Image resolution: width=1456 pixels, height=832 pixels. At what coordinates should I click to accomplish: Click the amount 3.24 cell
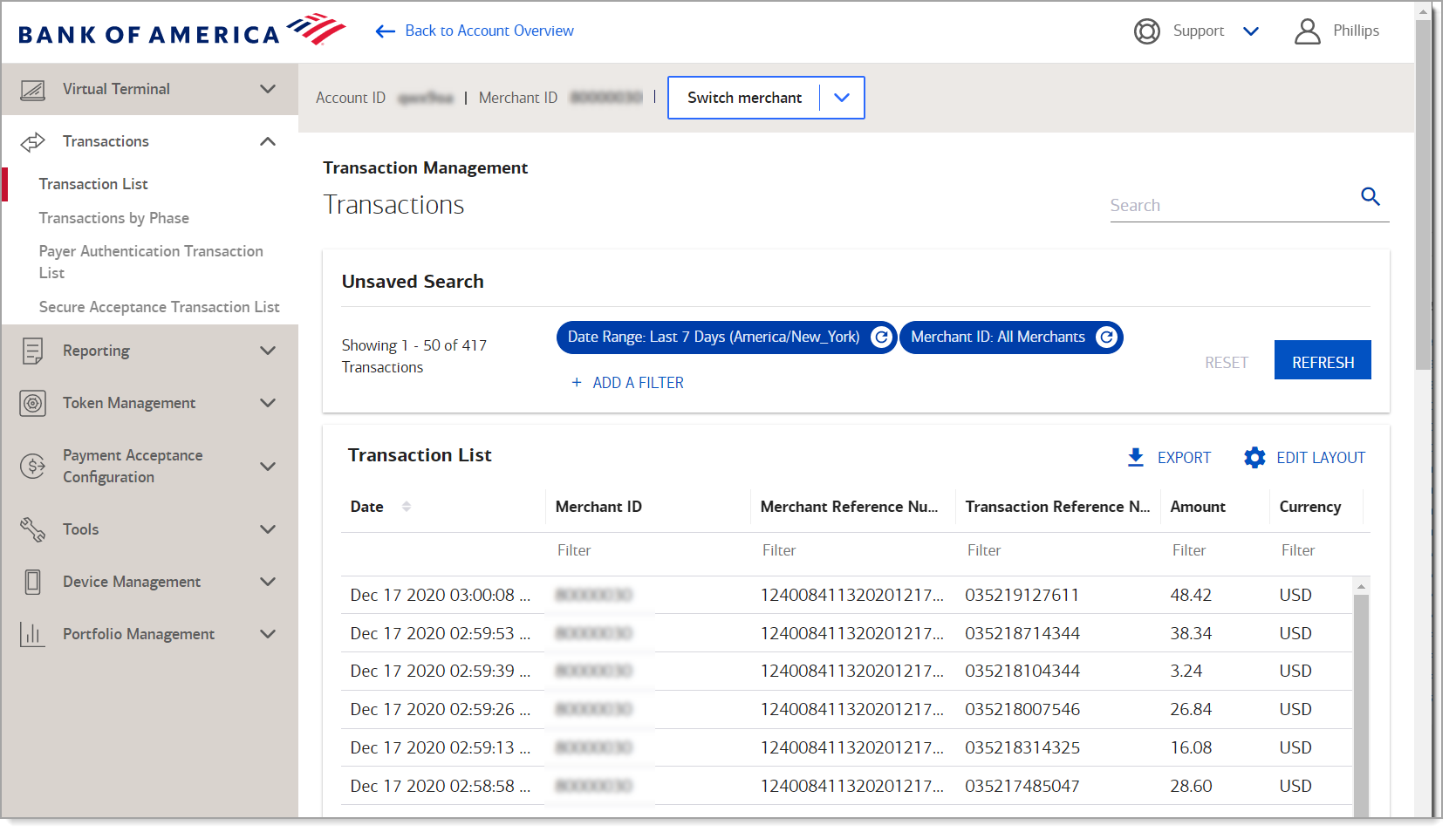pyautogui.click(x=1186, y=671)
